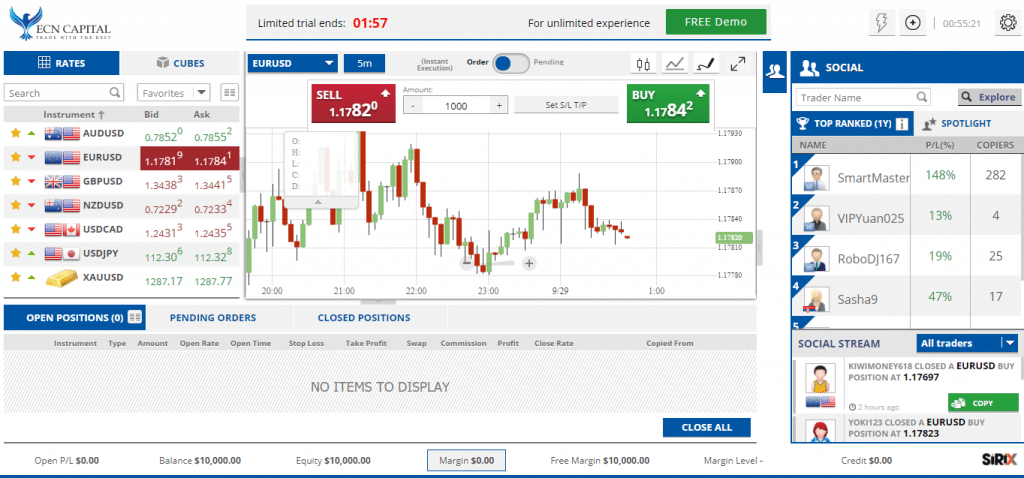This screenshot has width=1024, height=478.
Task: Click the SELL 1.1782 button
Action: coord(353,103)
